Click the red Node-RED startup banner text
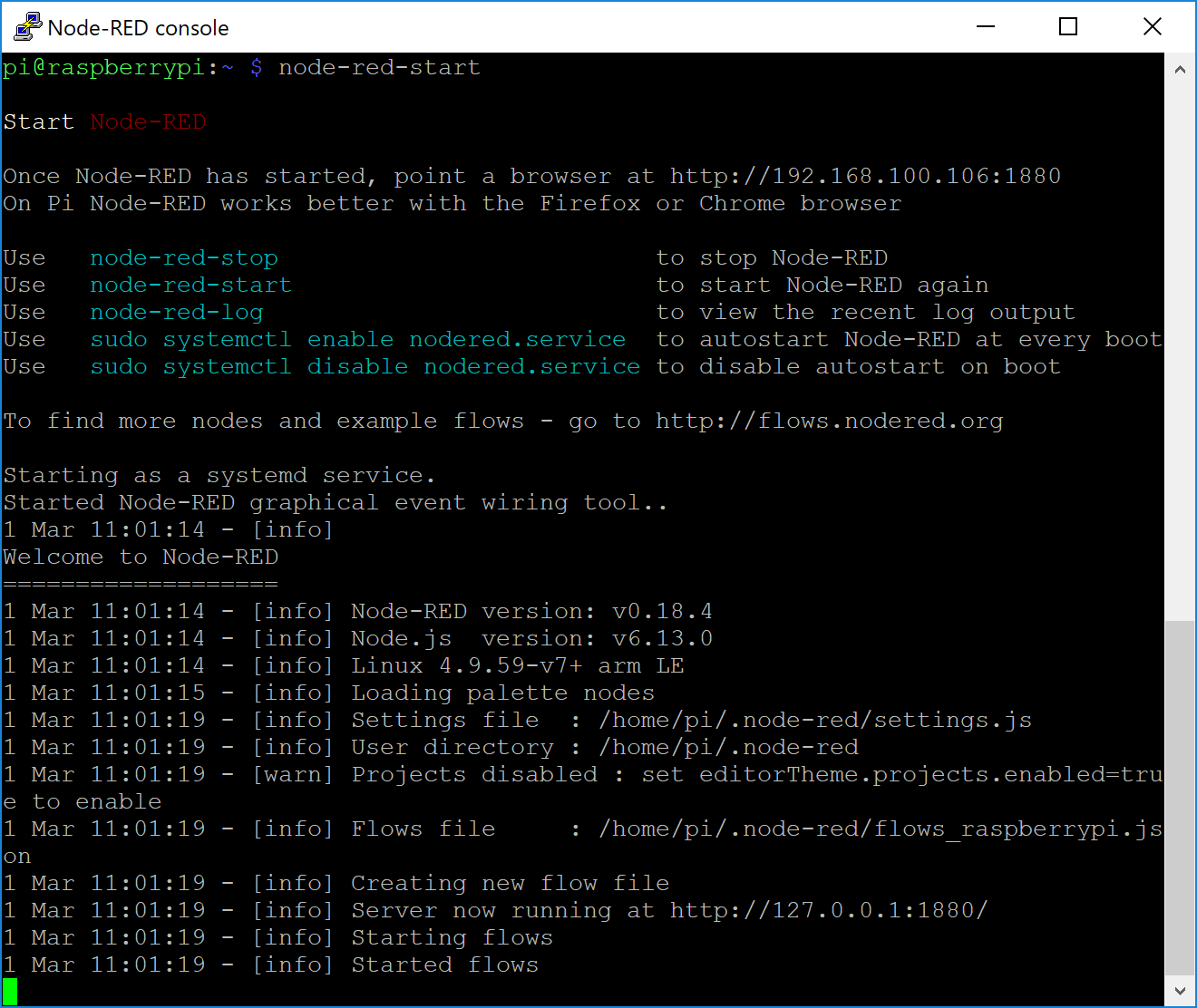The width and height of the screenshot is (1197, 1008). pos(148,121)
